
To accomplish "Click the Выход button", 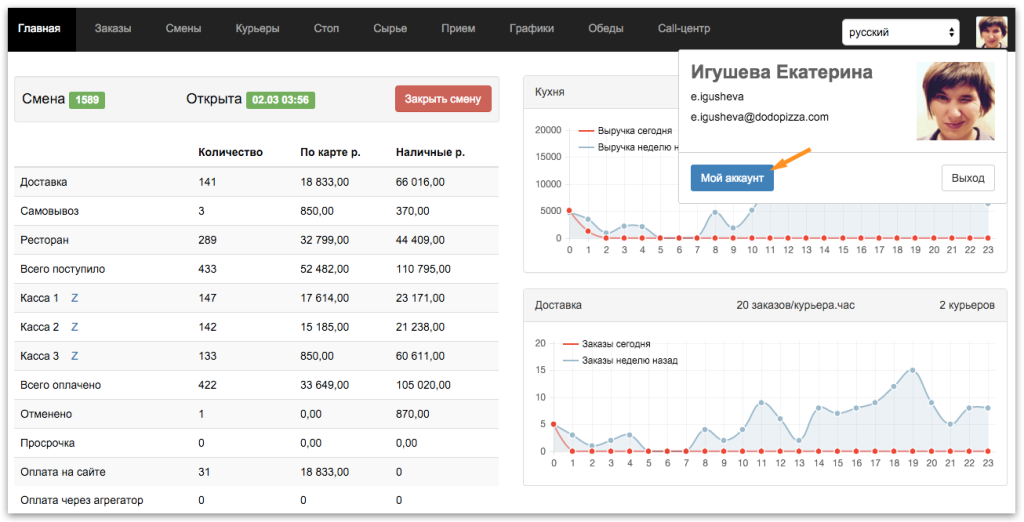I will click(968, 178).
